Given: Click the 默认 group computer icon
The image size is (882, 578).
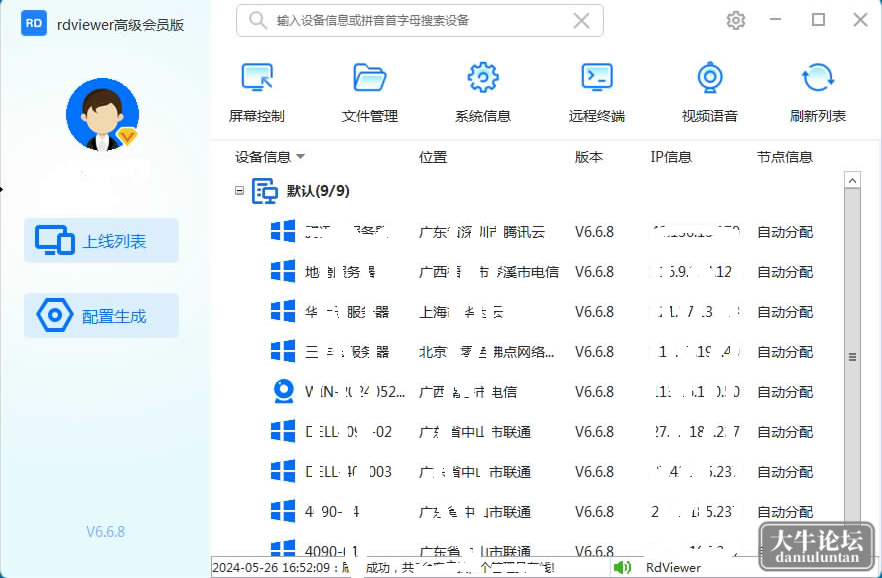Looking at the screenshot, I should [264, 191].
